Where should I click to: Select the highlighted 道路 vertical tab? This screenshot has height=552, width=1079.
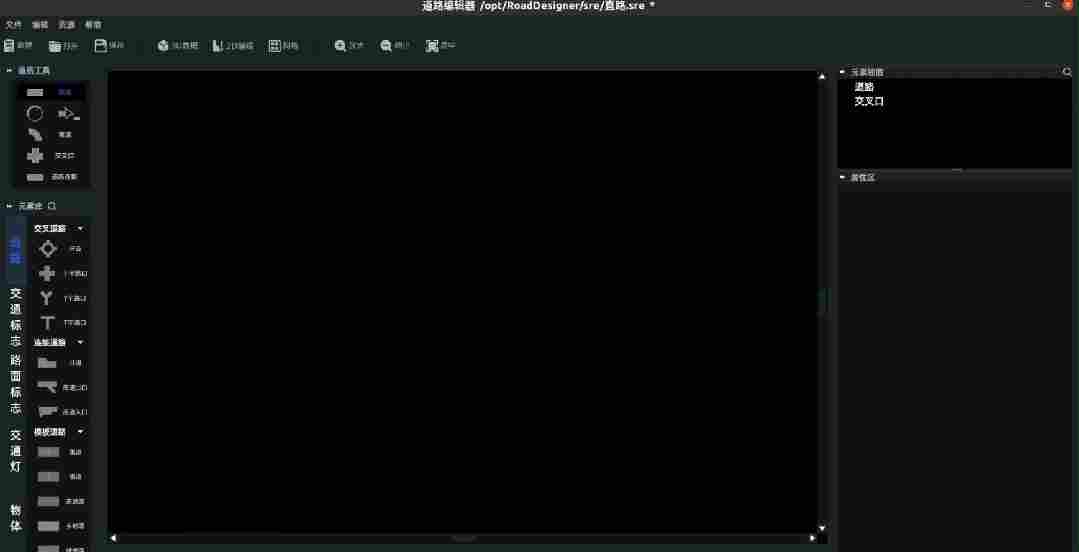point(16,250)
